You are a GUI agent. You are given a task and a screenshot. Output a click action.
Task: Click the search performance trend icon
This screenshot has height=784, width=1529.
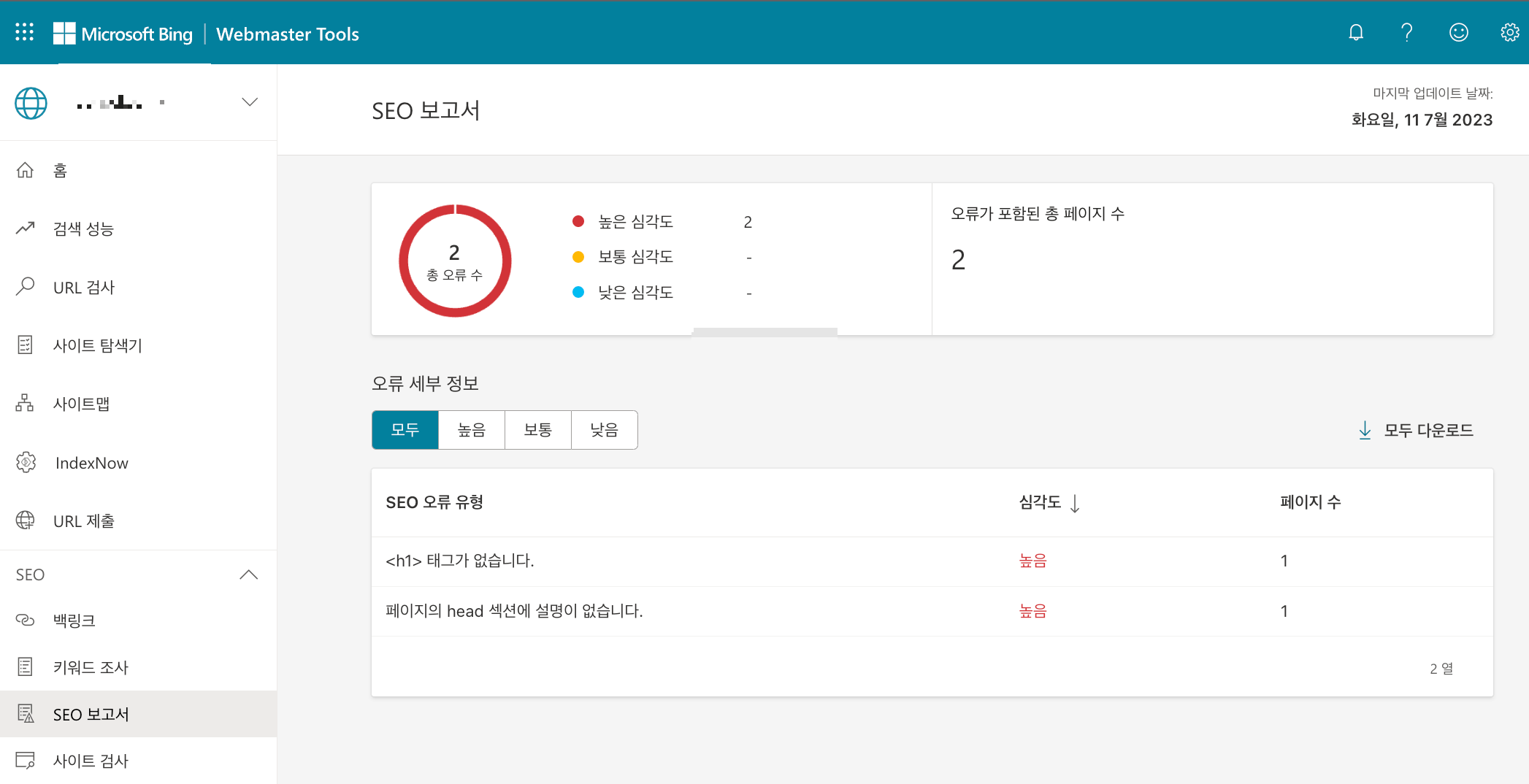[25, 228]
